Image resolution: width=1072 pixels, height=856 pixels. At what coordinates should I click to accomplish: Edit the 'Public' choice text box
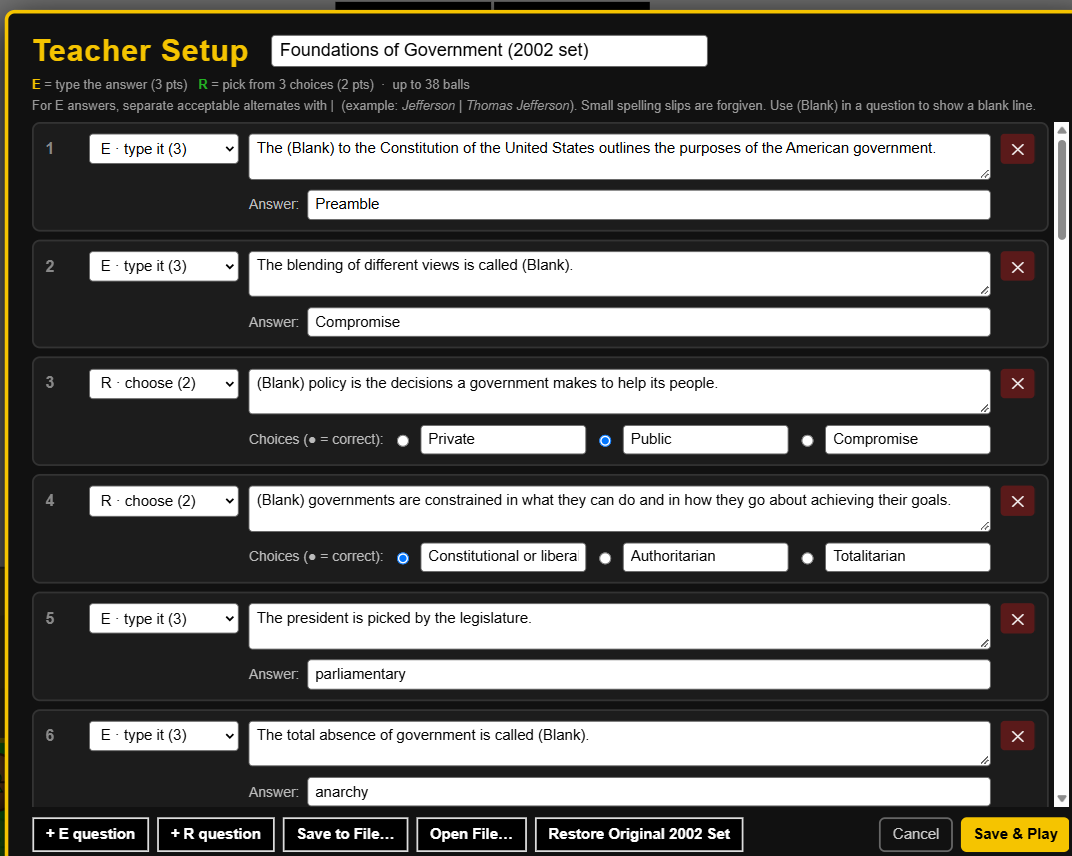click(706, 440)
